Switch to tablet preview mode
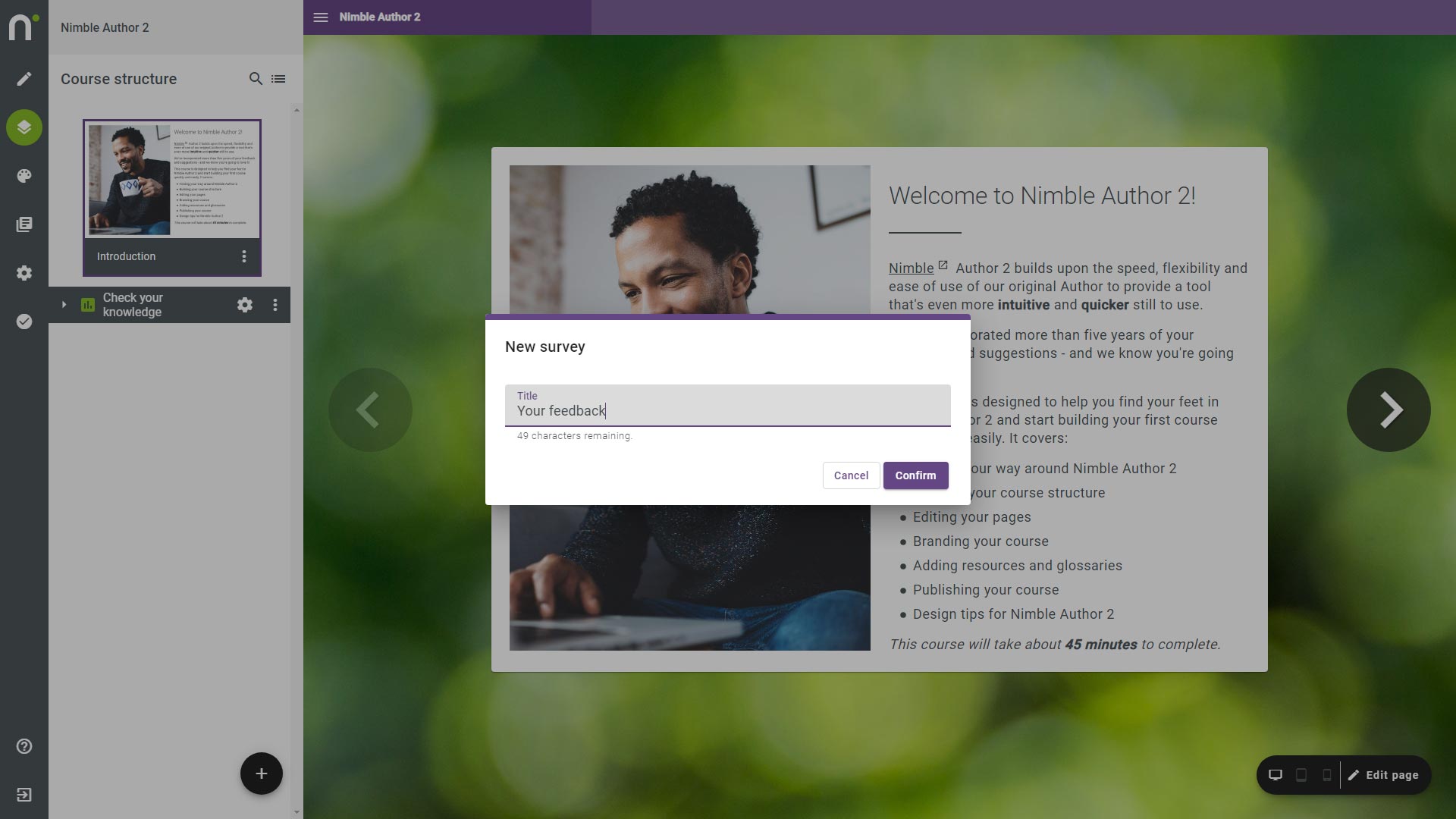This screenshot has height=819, width=1456. pos(1301,775)
